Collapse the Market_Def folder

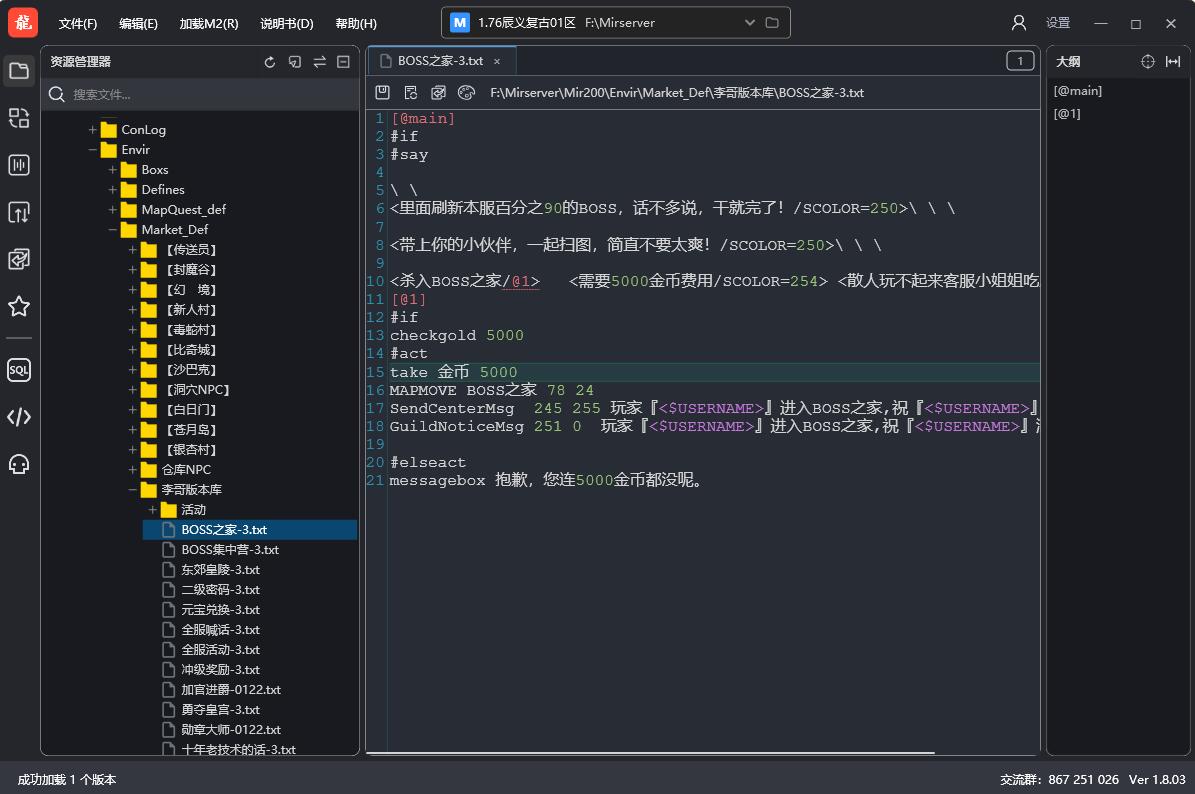click(112, 229)
